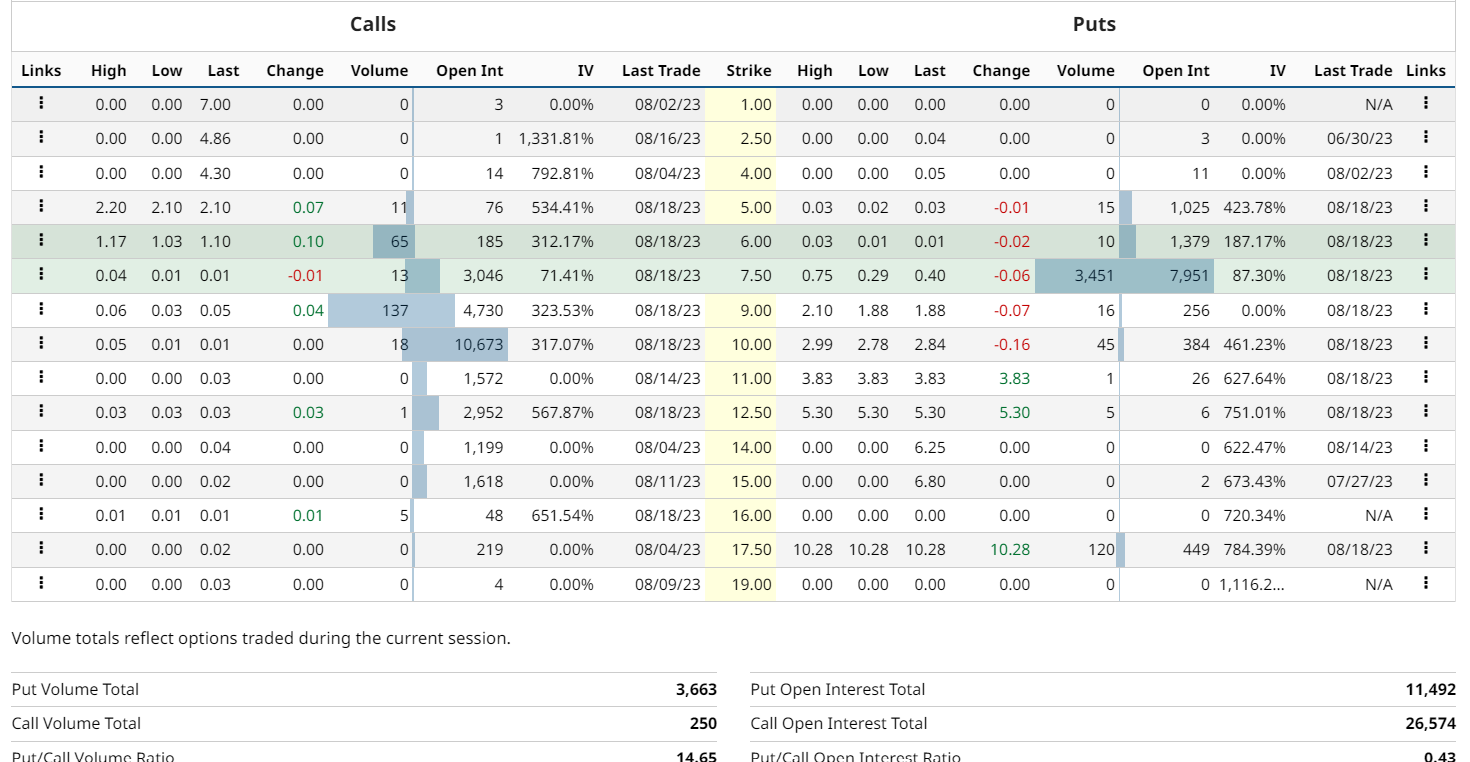Open calls links menu for strike 9.00
This screenshot has height=762, width=1470.
pos(41,309)
